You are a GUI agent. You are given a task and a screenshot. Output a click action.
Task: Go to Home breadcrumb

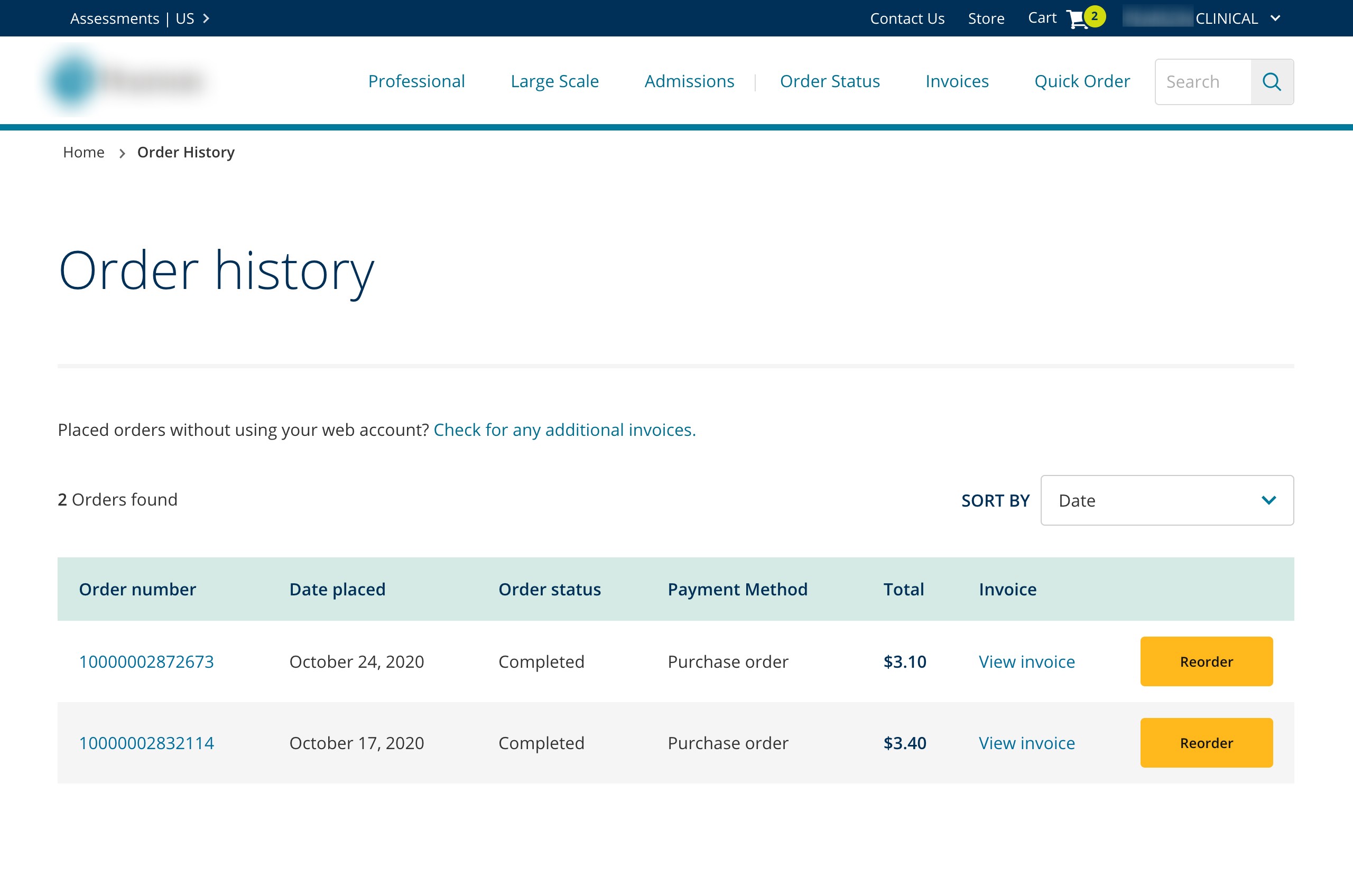84,152
